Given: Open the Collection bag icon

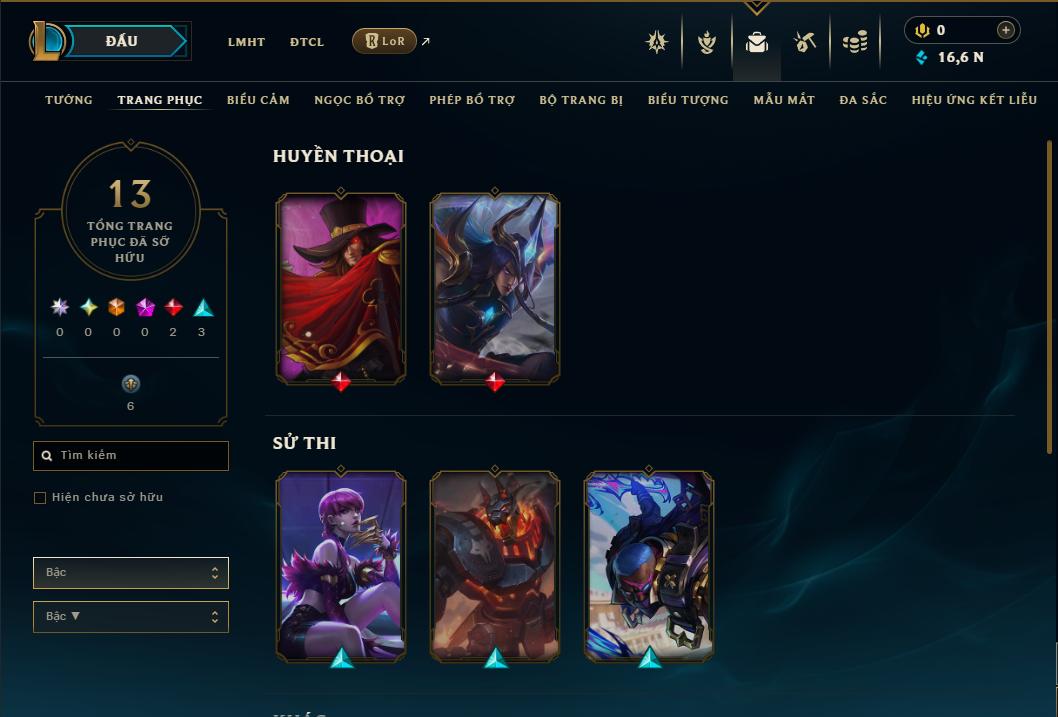Looking at the screenshot, I should (x=756, y=42).
